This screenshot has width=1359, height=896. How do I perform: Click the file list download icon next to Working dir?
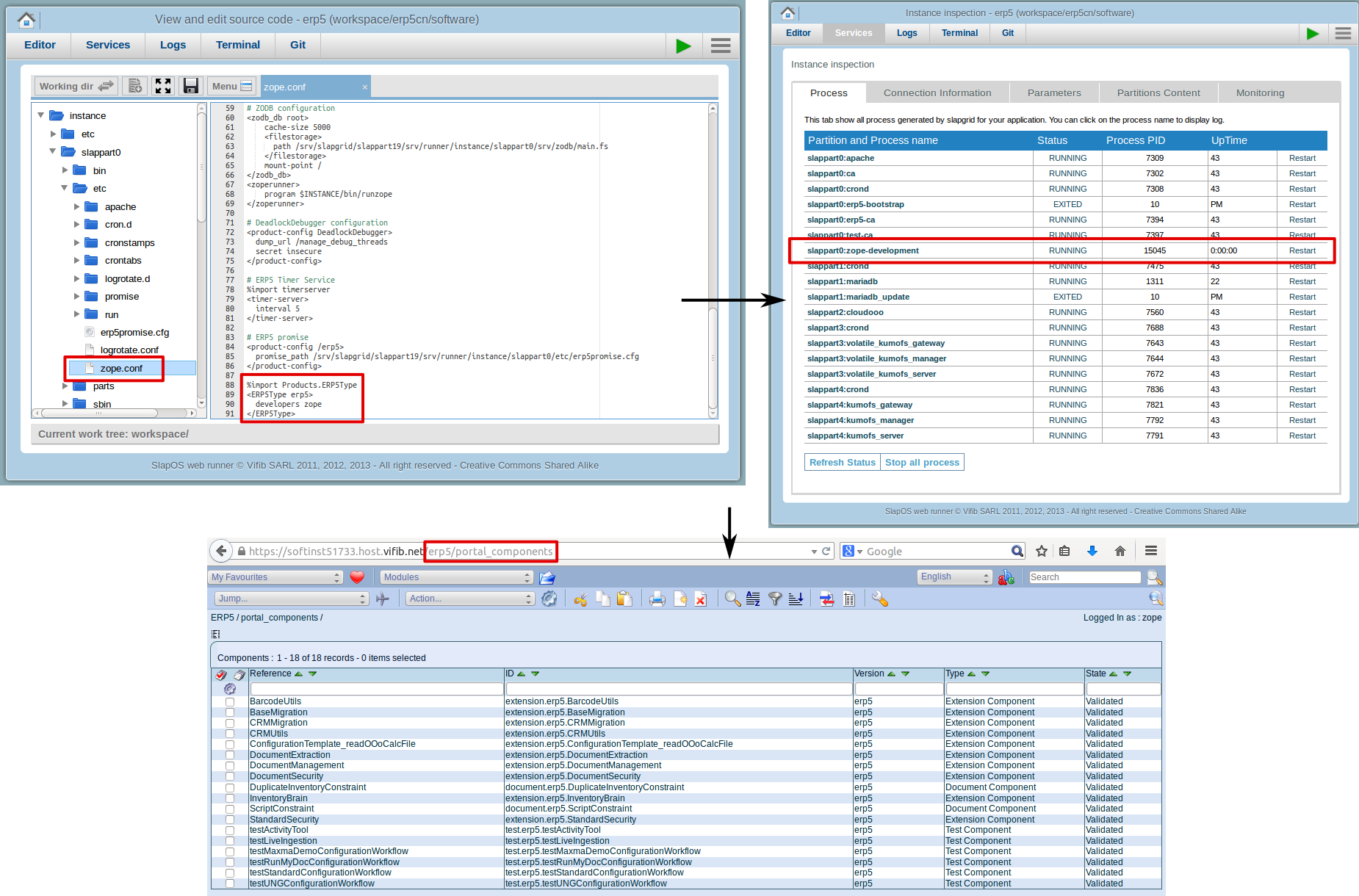click(135, 86)
